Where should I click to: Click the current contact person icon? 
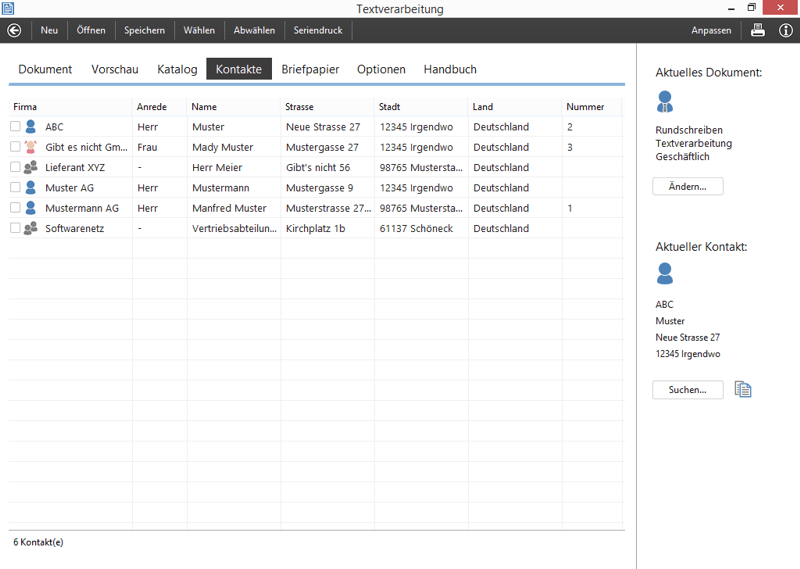665,273
